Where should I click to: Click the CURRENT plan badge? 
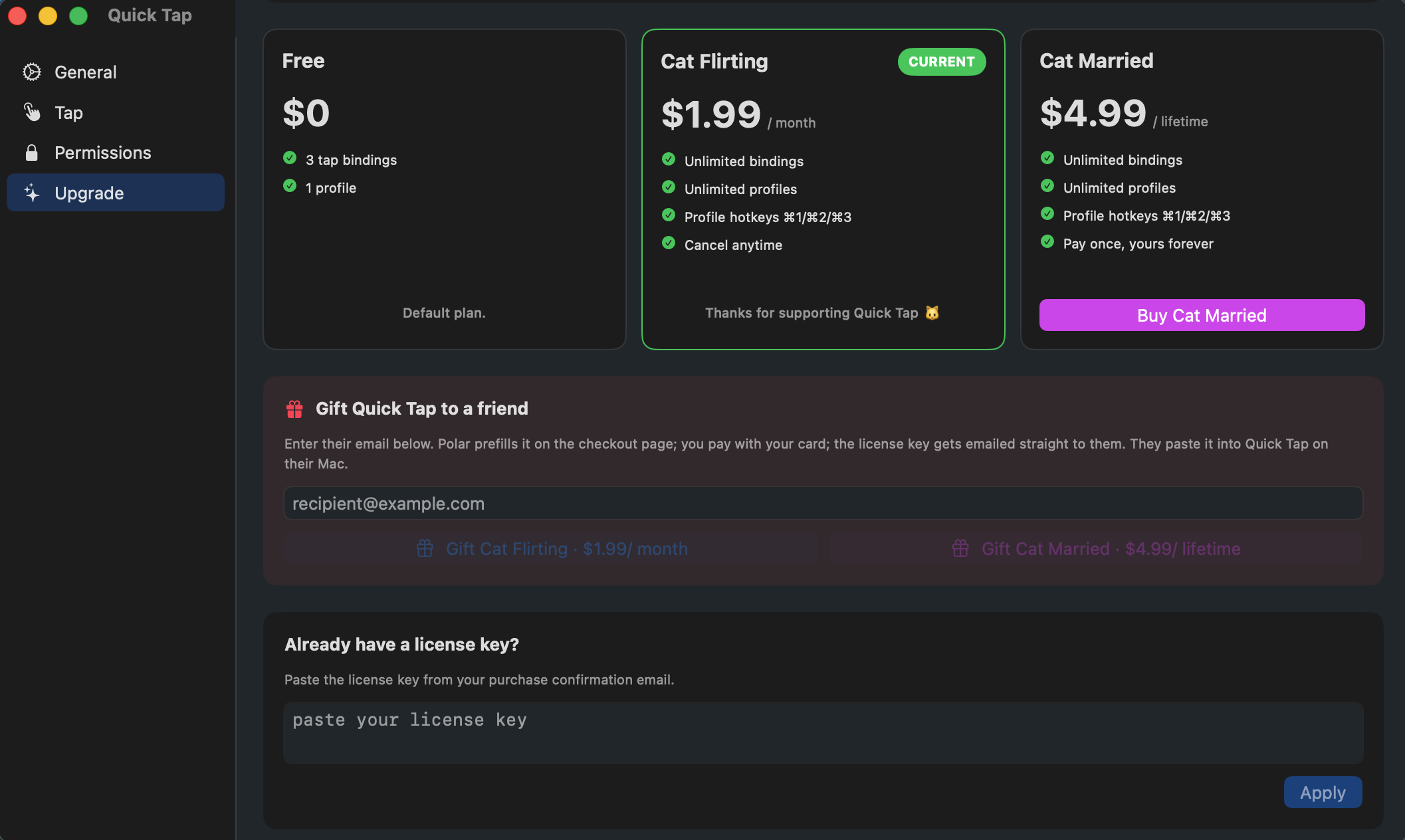click(x=942, y=62)
